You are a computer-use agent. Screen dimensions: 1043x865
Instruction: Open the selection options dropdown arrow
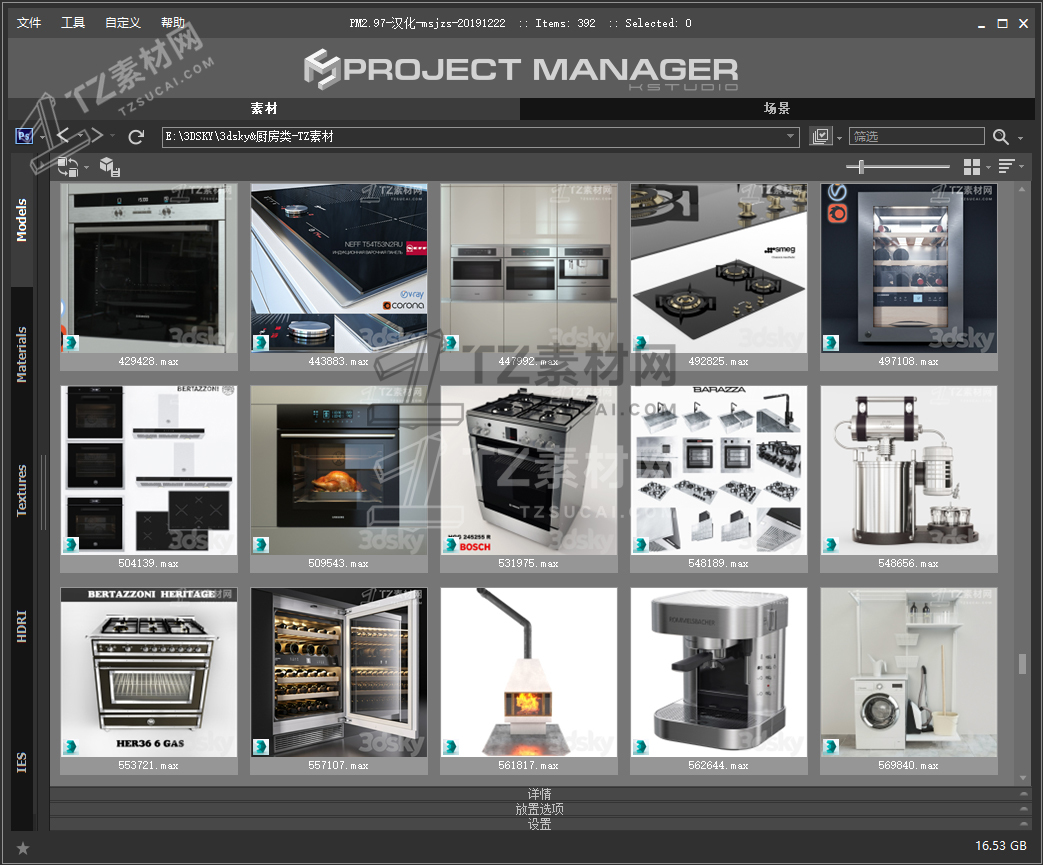839,138
